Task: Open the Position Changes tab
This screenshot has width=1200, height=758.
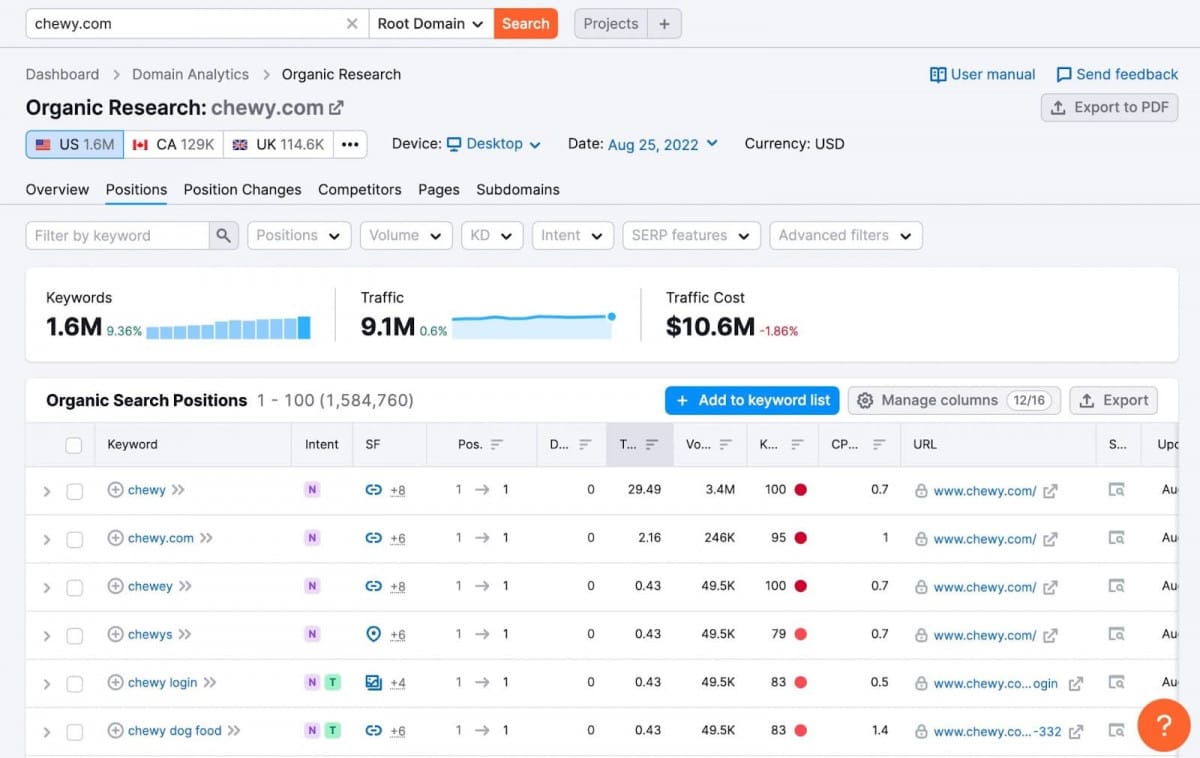Action: [x=242, y=189]
